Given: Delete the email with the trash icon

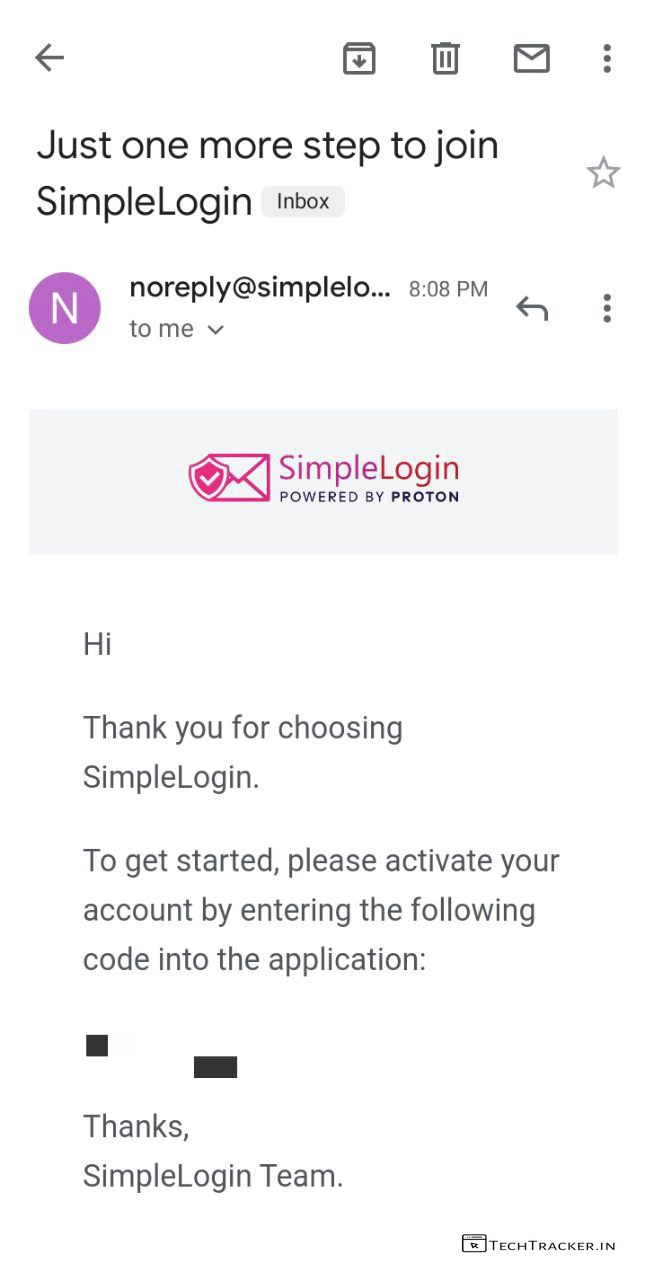Looking at the screenshot, I should tap(445, 59).
